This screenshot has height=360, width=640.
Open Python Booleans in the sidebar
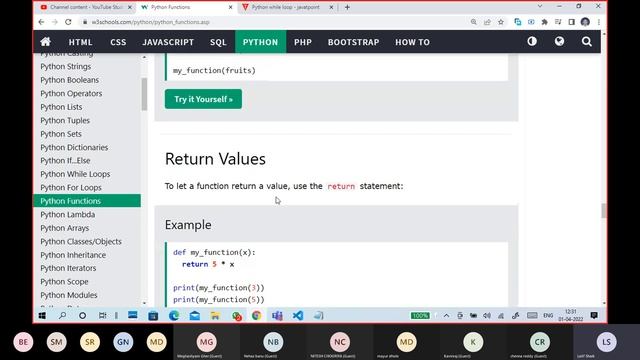pyautogui.click(x=69, y=80)
